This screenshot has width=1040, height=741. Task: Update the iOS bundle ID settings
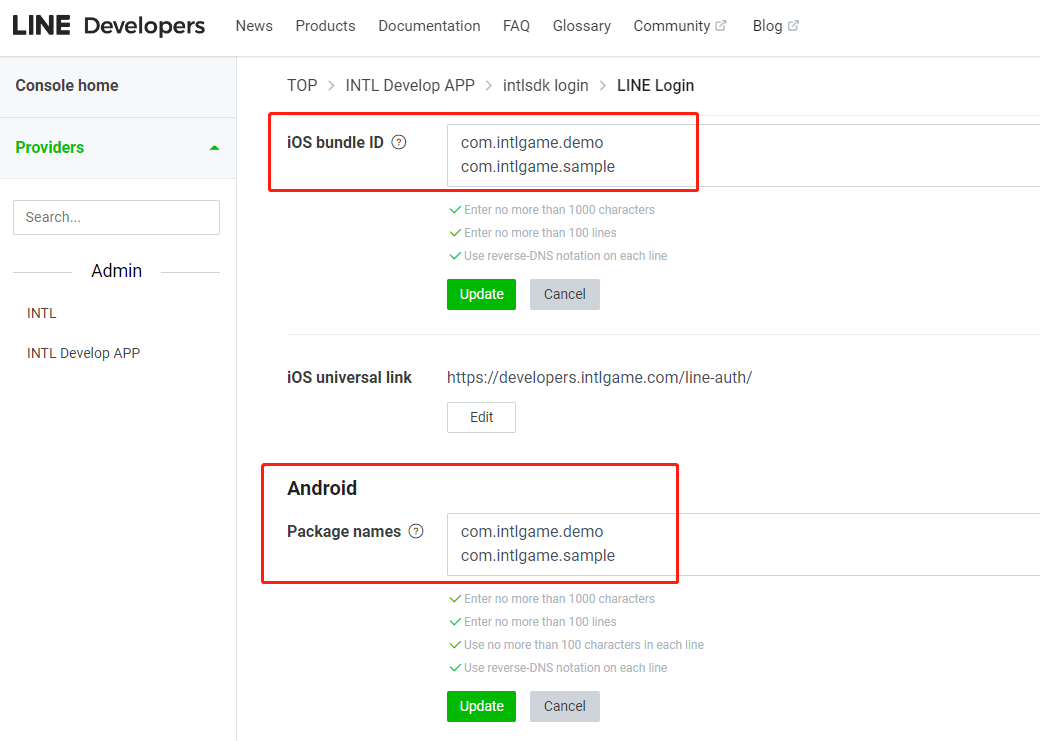point(481,294)
